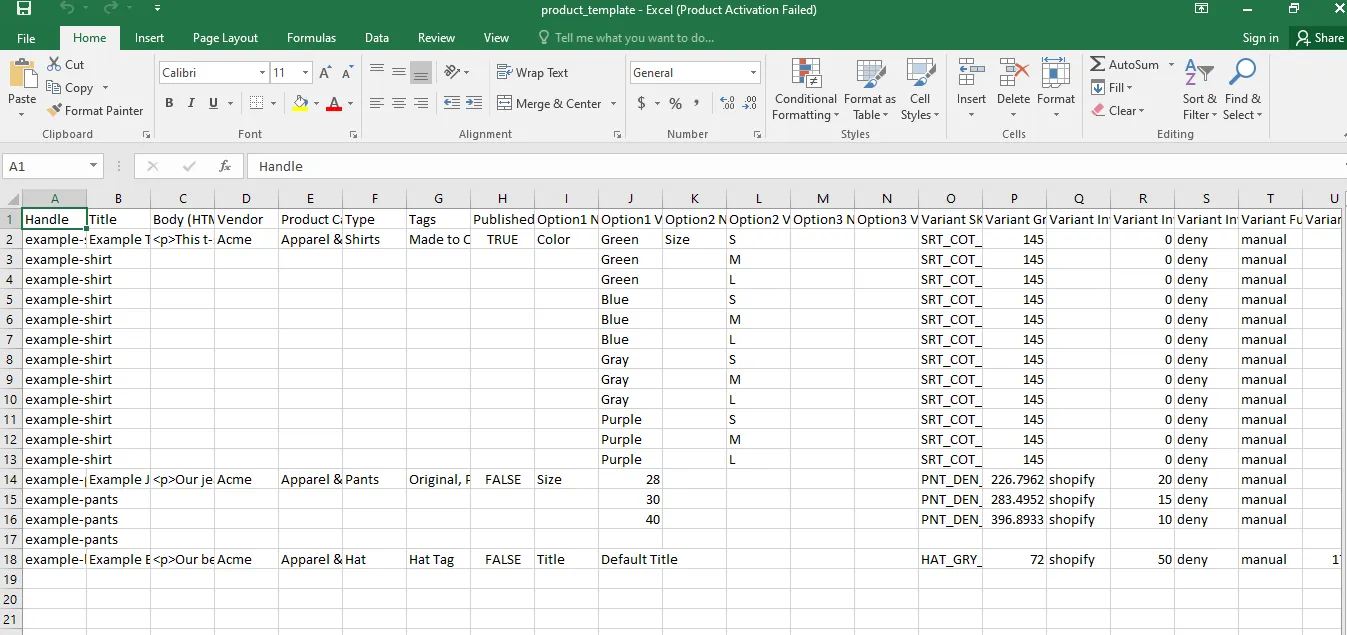The width and height of the screenshot is (1347, 635).
Task: Click the Middle Align icon
Action: click(x=399, y=72)
